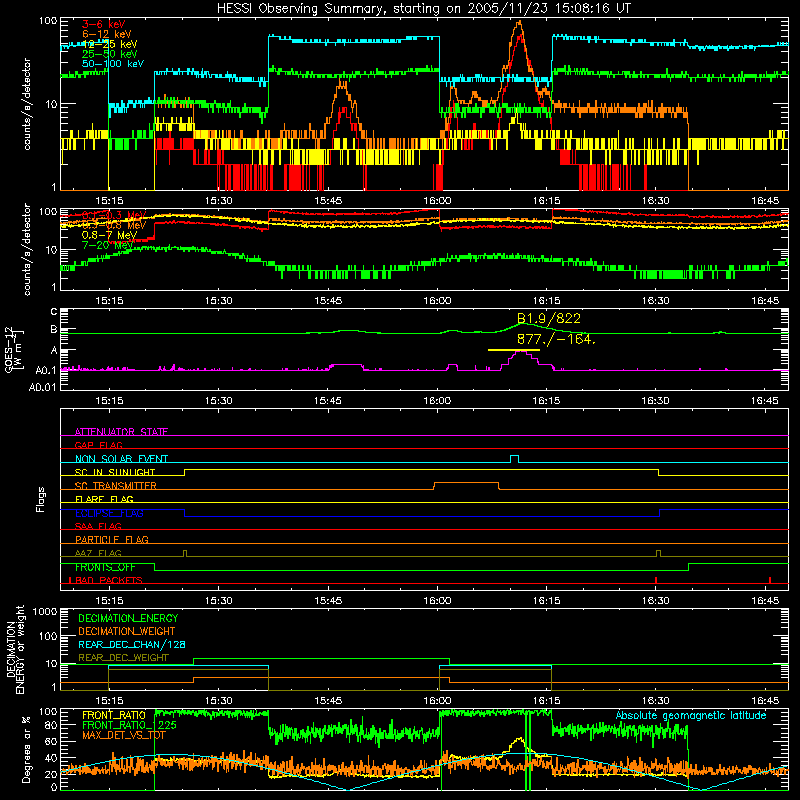
Task: Click the SAA FLAG label
Action: click(98, 527)
